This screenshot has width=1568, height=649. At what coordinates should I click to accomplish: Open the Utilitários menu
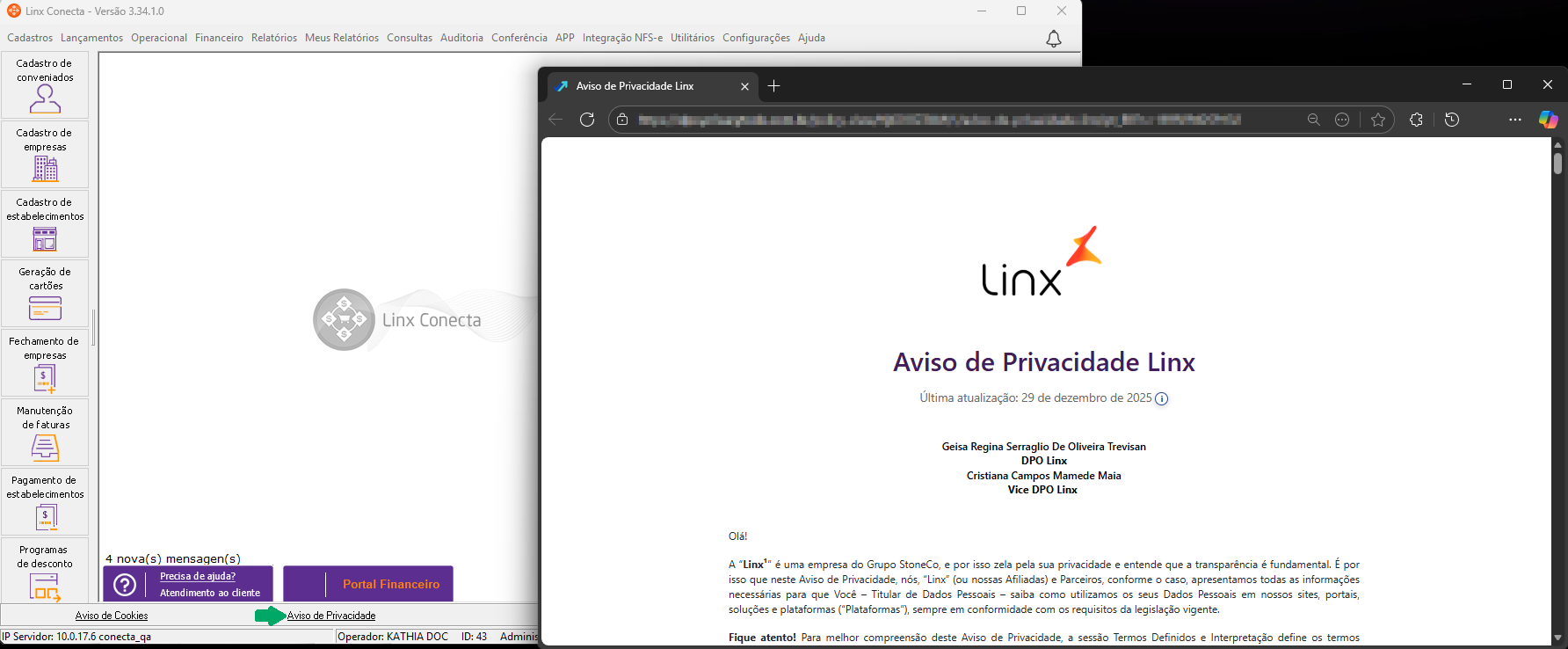(x=693, y=38)
